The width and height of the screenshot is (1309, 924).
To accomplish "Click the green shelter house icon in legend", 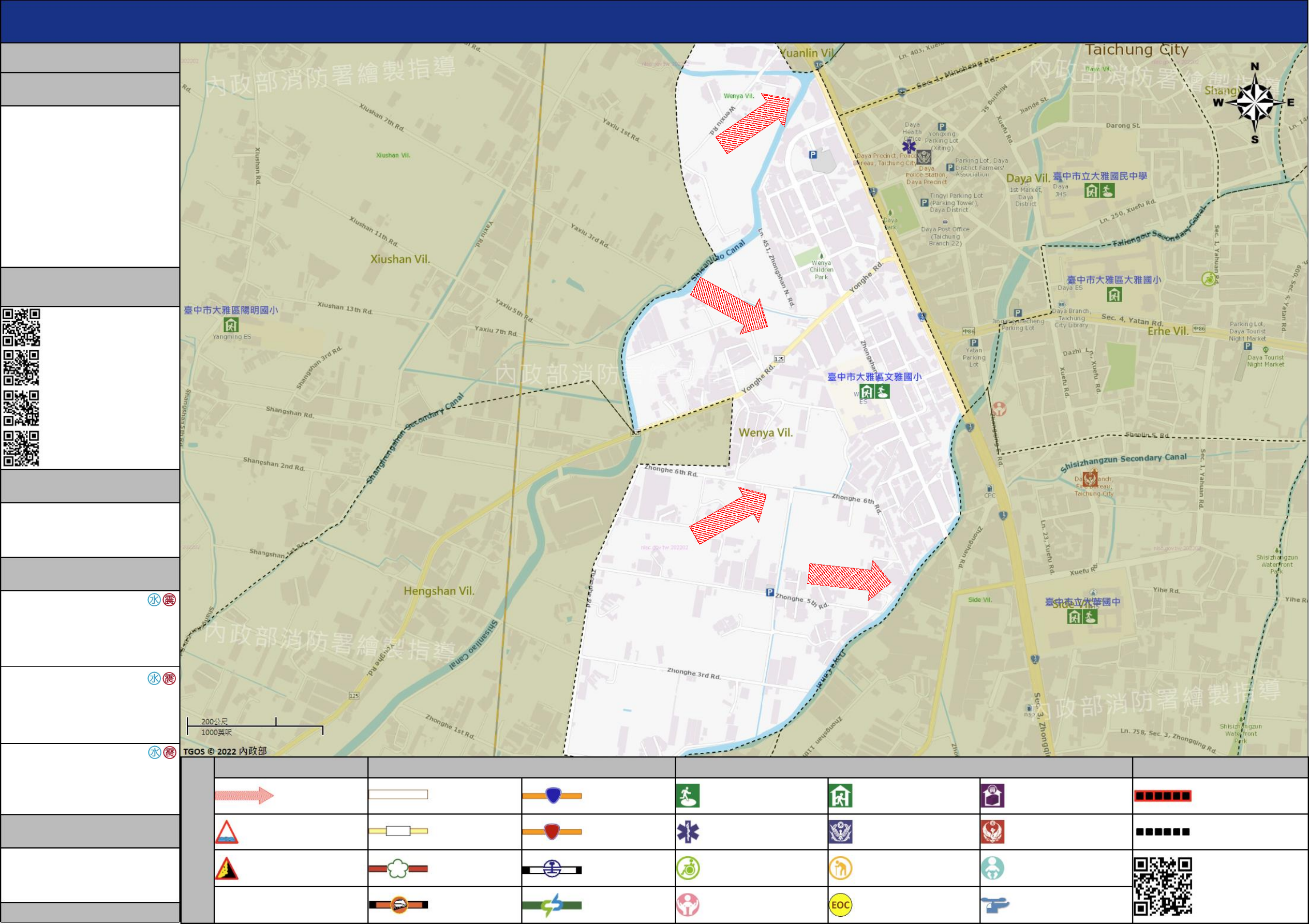I will 840,796.
